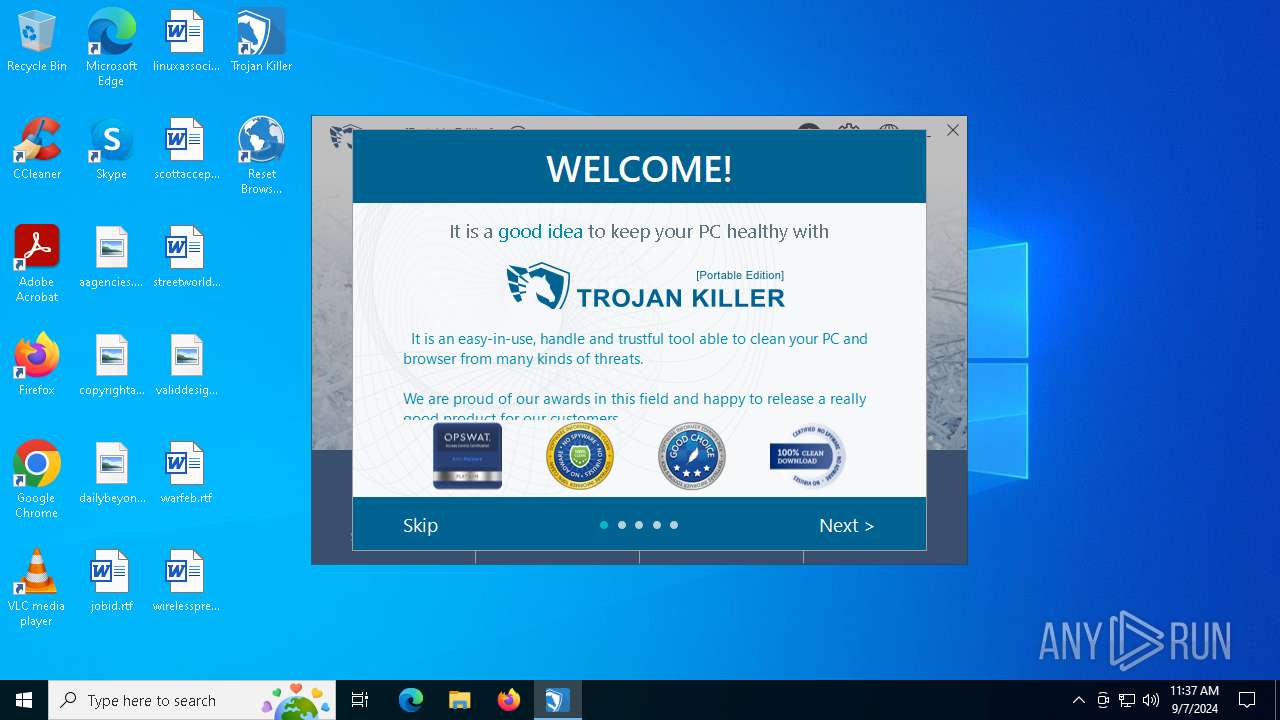Open Firefox from the taskbar

(509, 700)
